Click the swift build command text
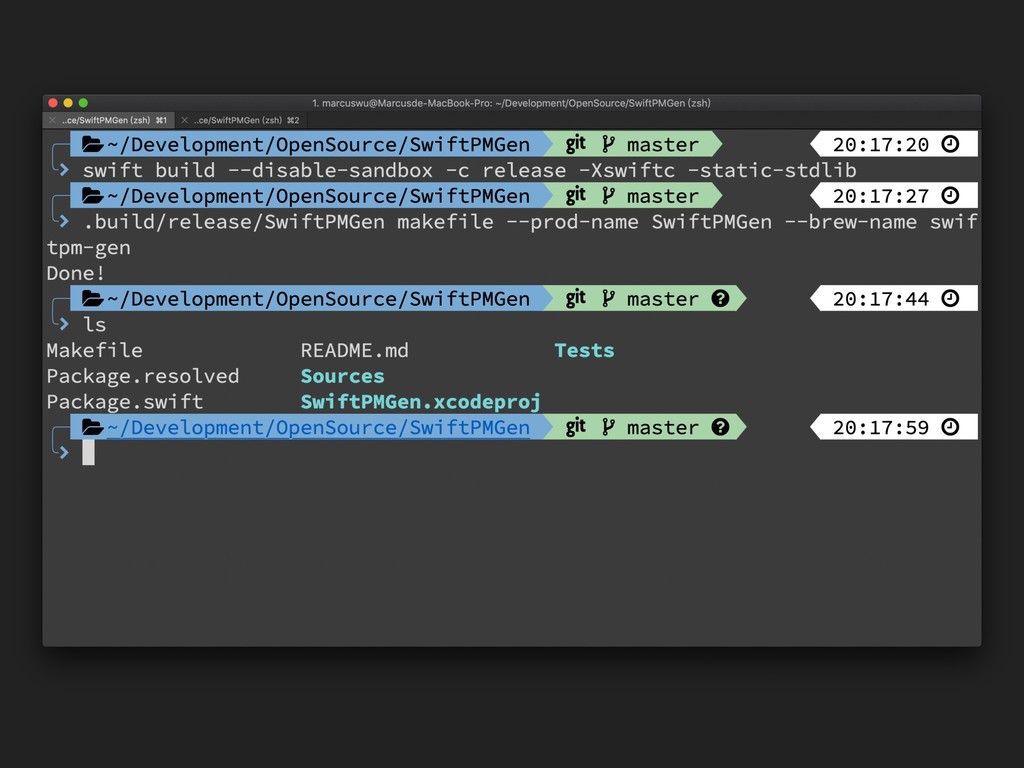 tap(470, 170)
